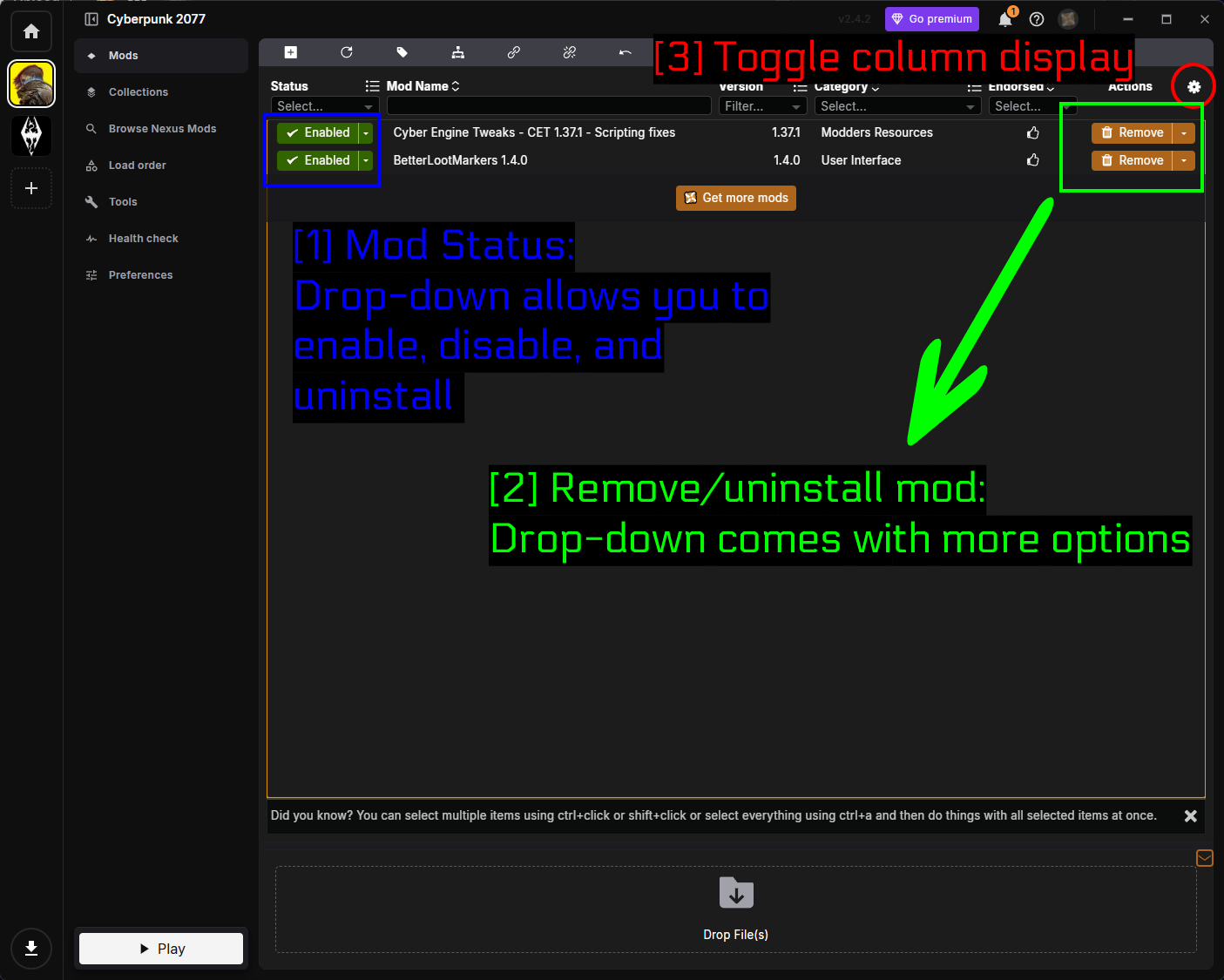Endorse Cyber Engine Tweaks thumbs up
This screenshot has width=1224, height=980.
1033,132
